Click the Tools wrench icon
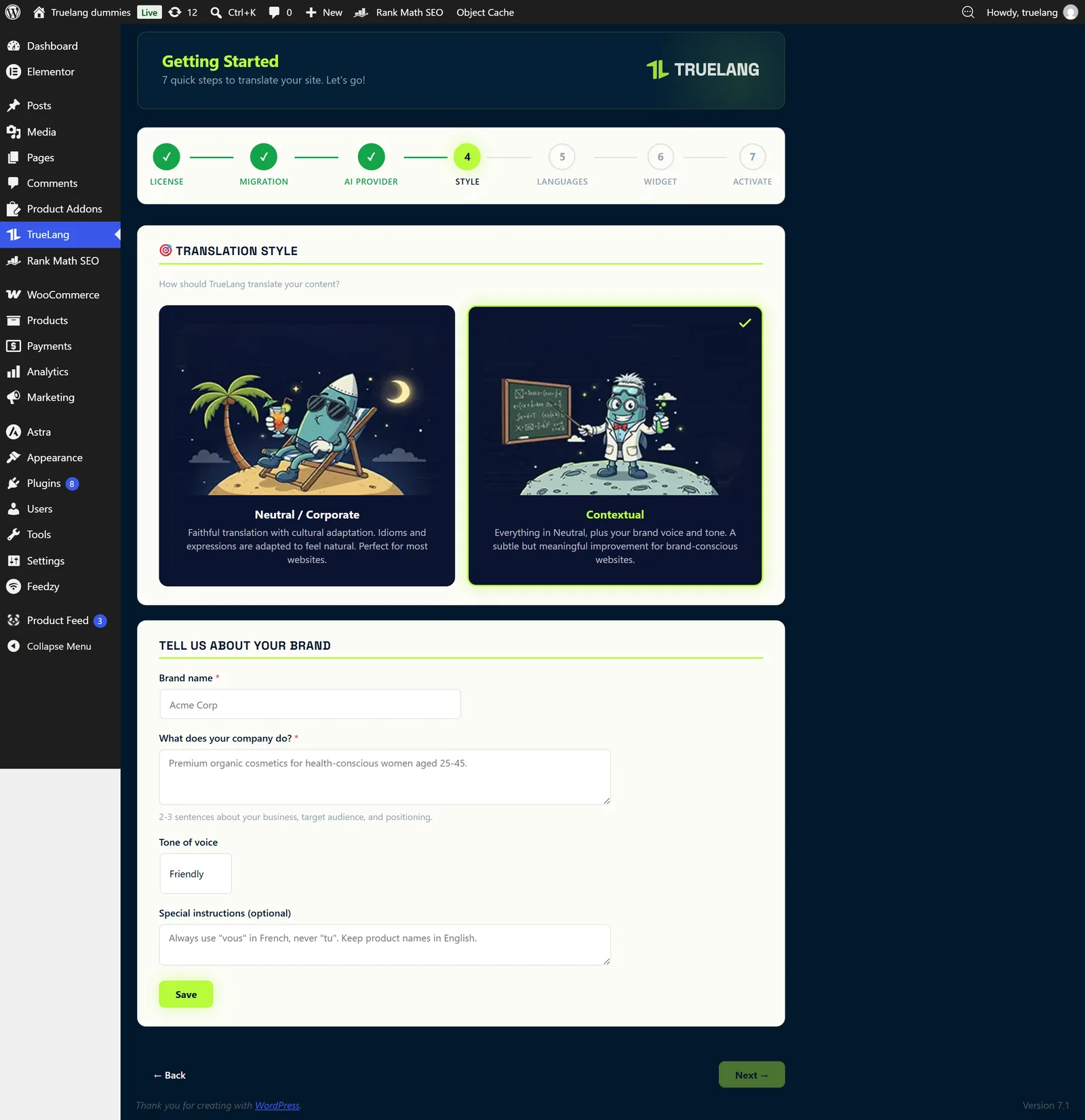The height and width of the screenshot is (1120, 1085). pos(14,535)
